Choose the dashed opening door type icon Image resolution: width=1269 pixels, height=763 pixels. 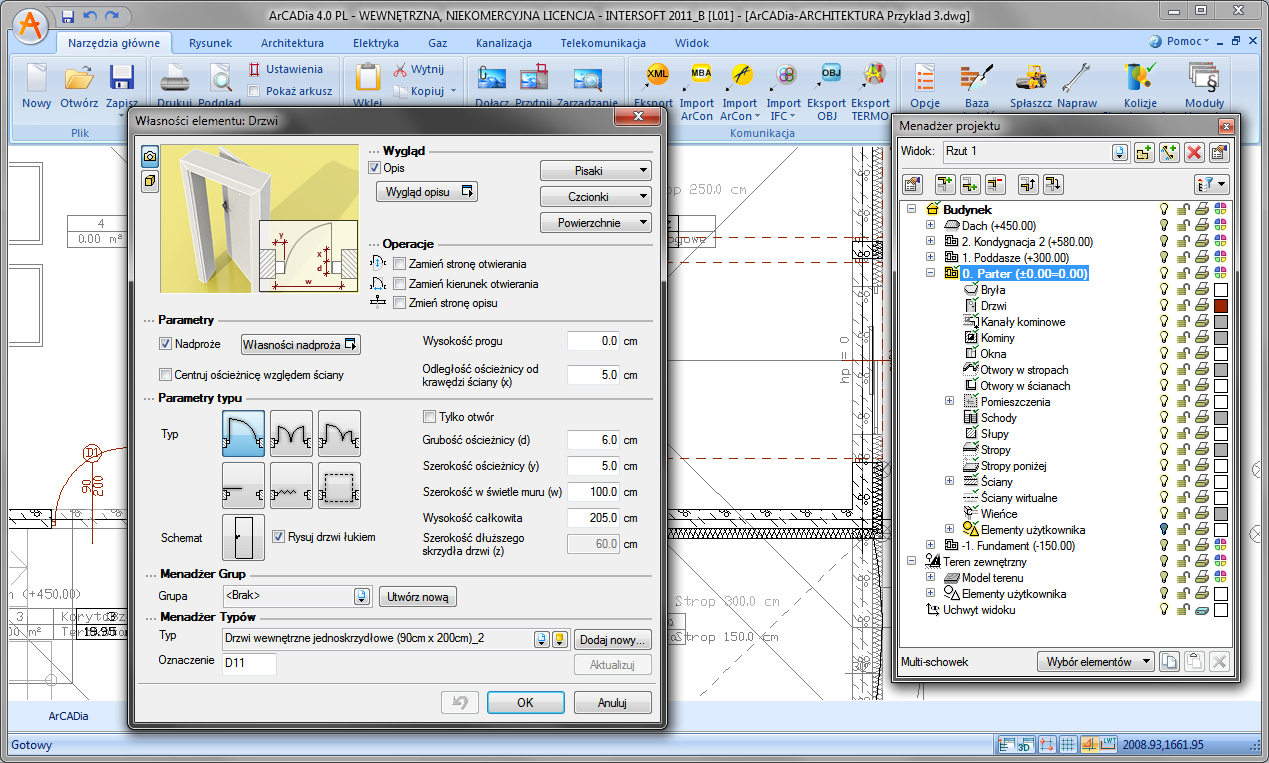pyautogui.click(x=339, y=485)
